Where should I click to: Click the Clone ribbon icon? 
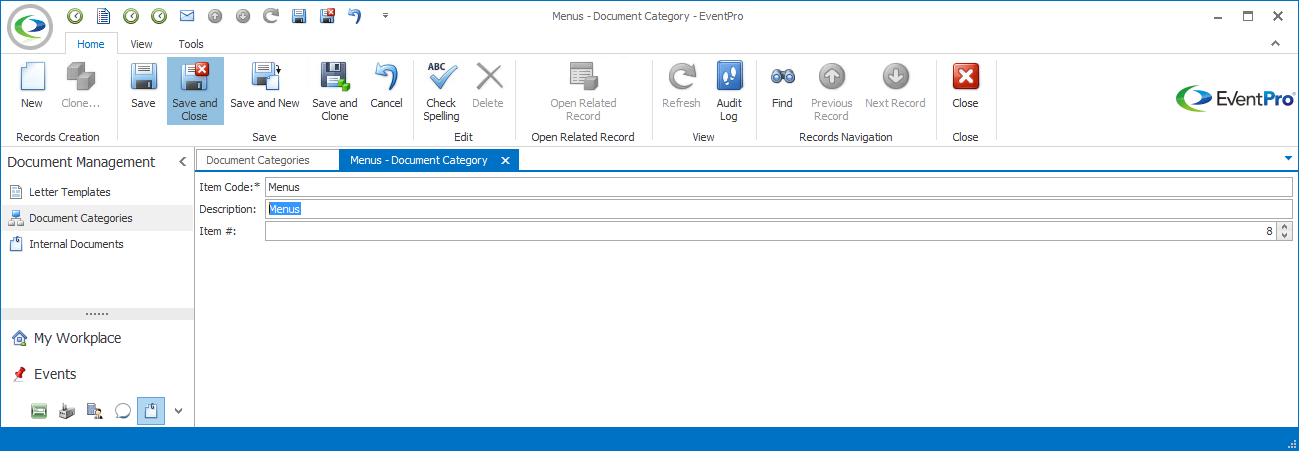click(80, 86)
